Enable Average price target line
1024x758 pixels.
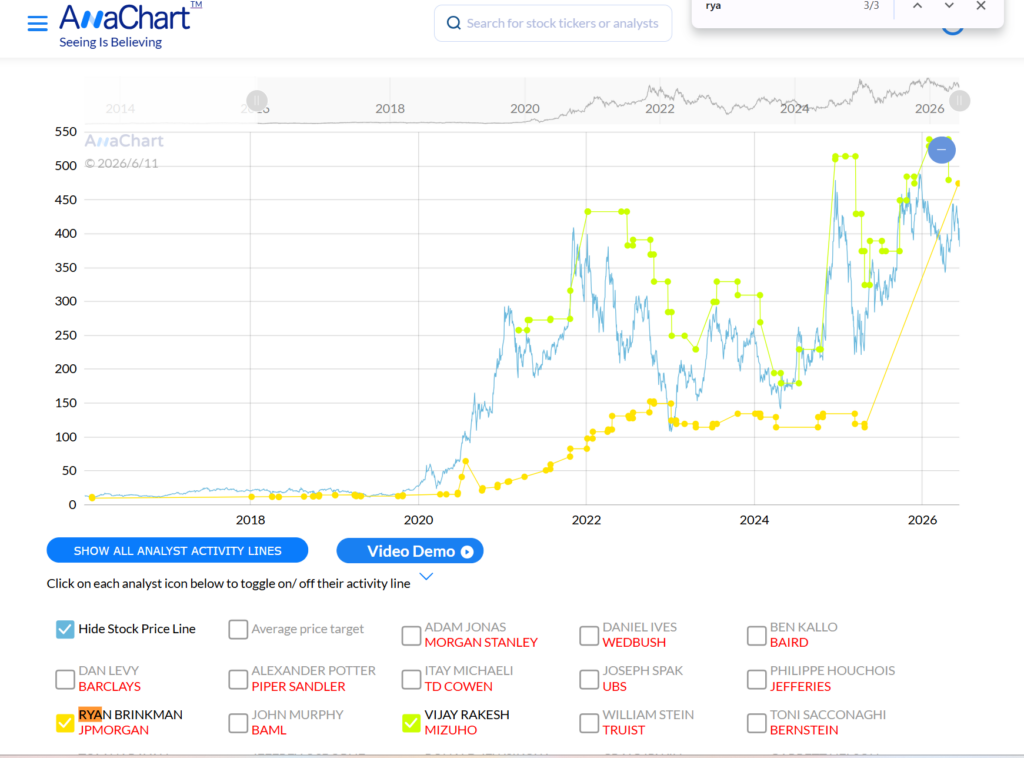coord(238,629)
